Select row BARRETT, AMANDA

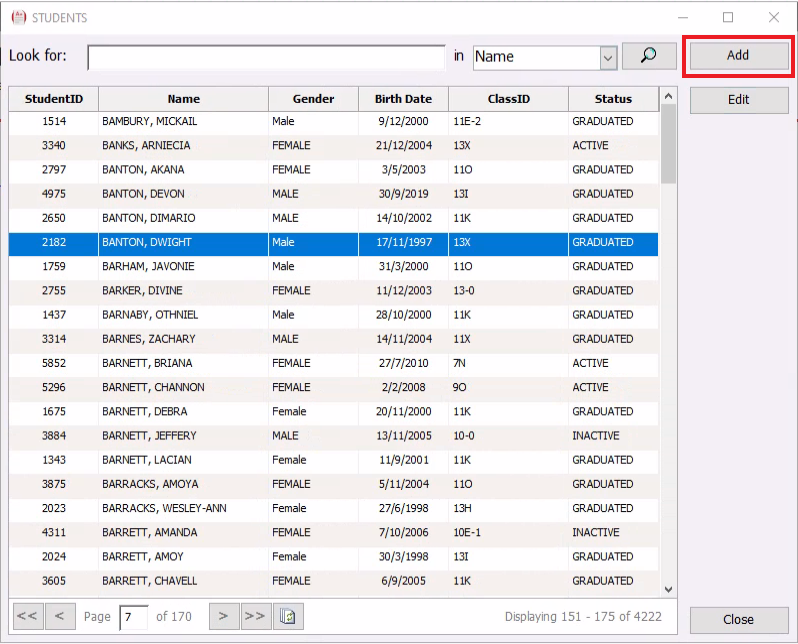tap(333, 533)
